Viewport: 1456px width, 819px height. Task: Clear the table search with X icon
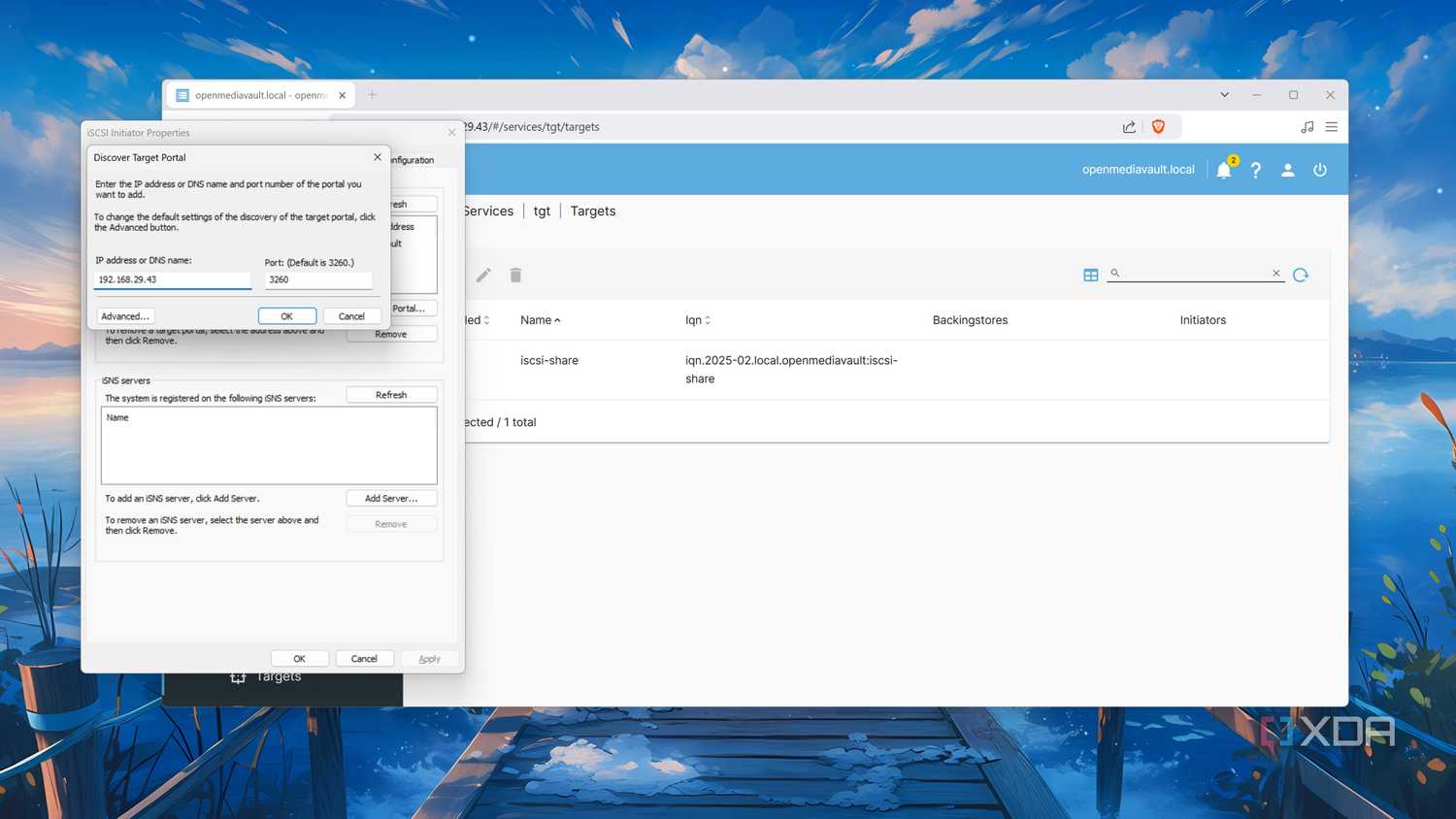[1276, 274]
